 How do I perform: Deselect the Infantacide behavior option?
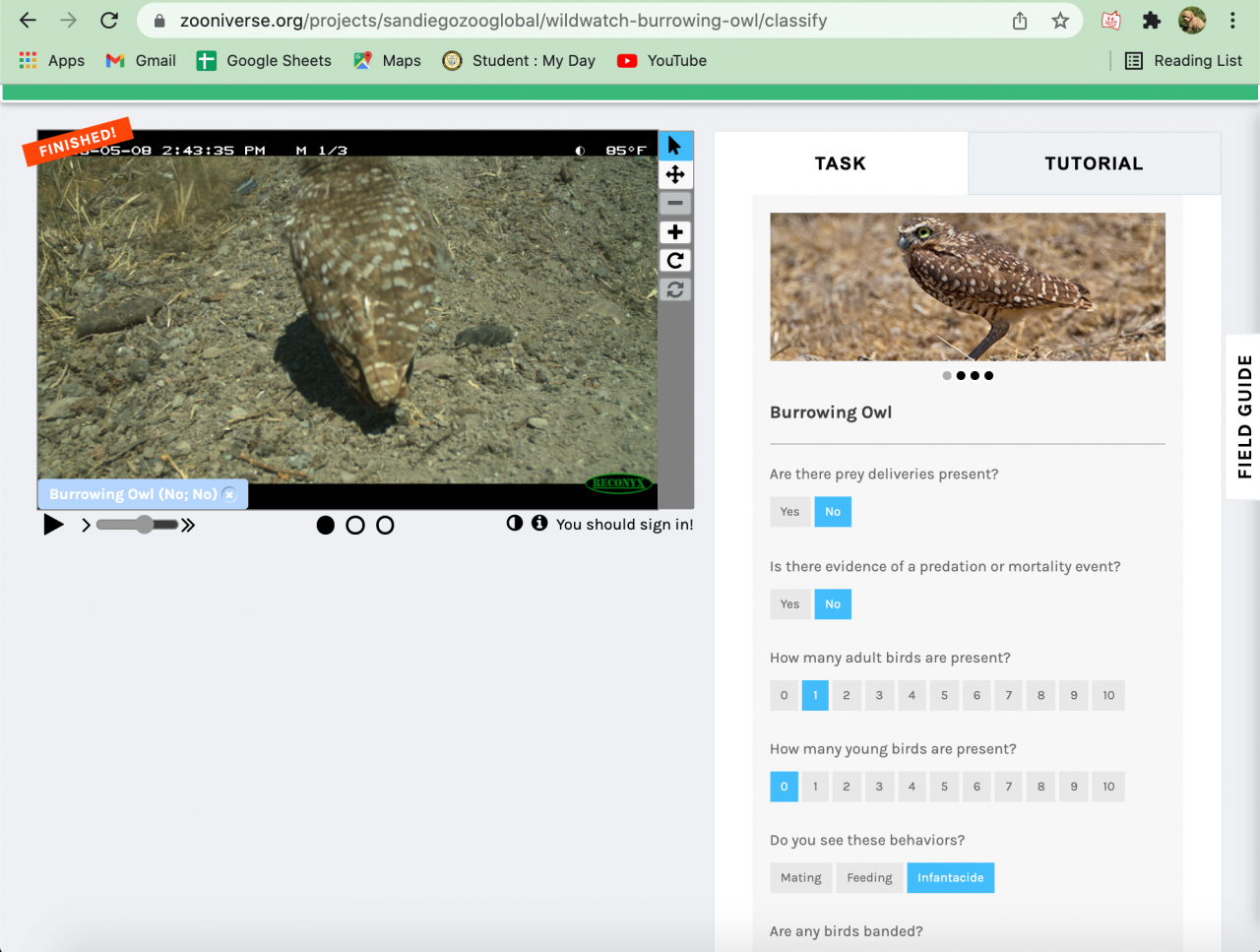click(950, 878)
